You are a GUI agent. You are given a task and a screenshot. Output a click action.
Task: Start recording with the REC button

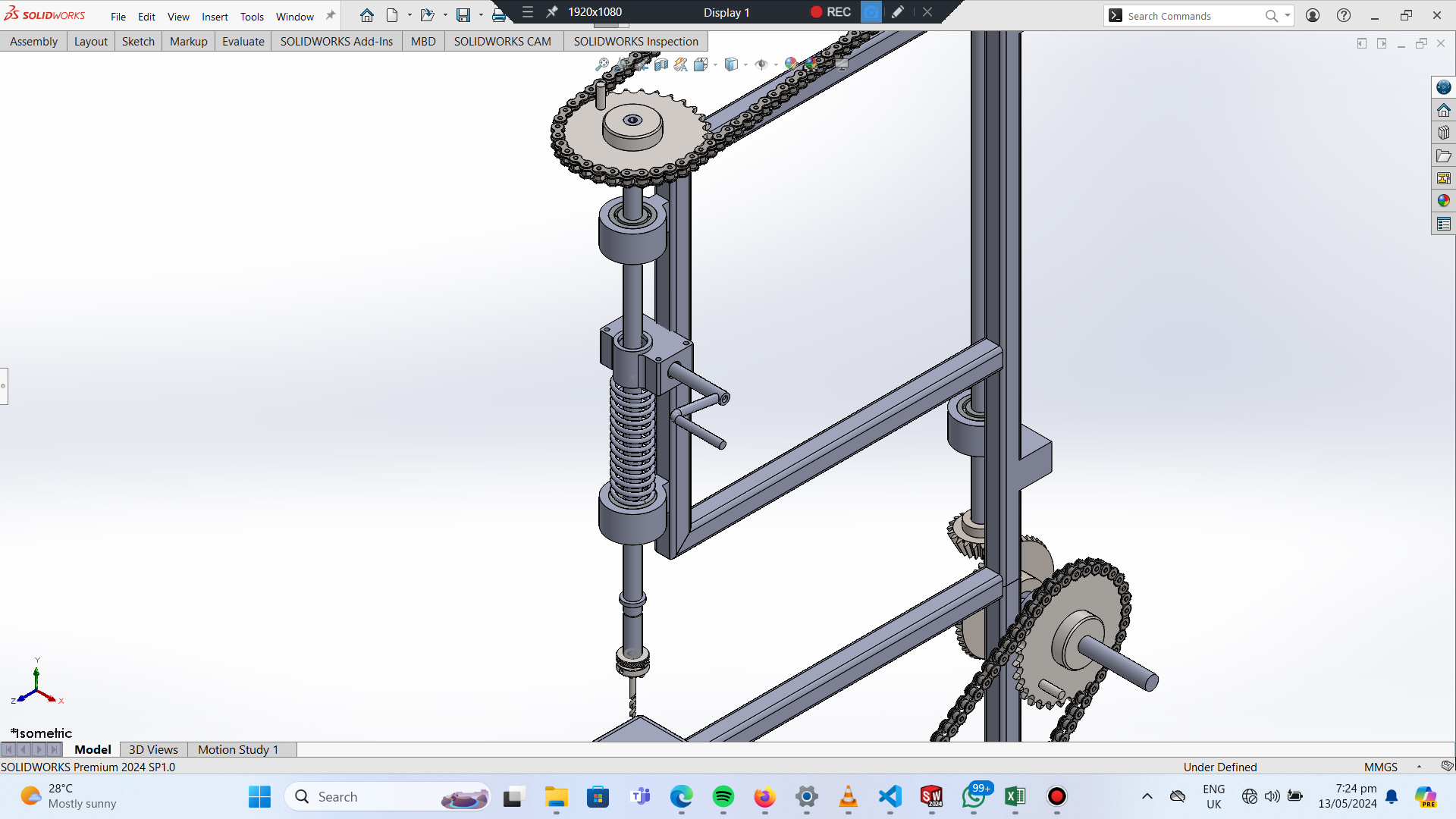click(830, 12)
